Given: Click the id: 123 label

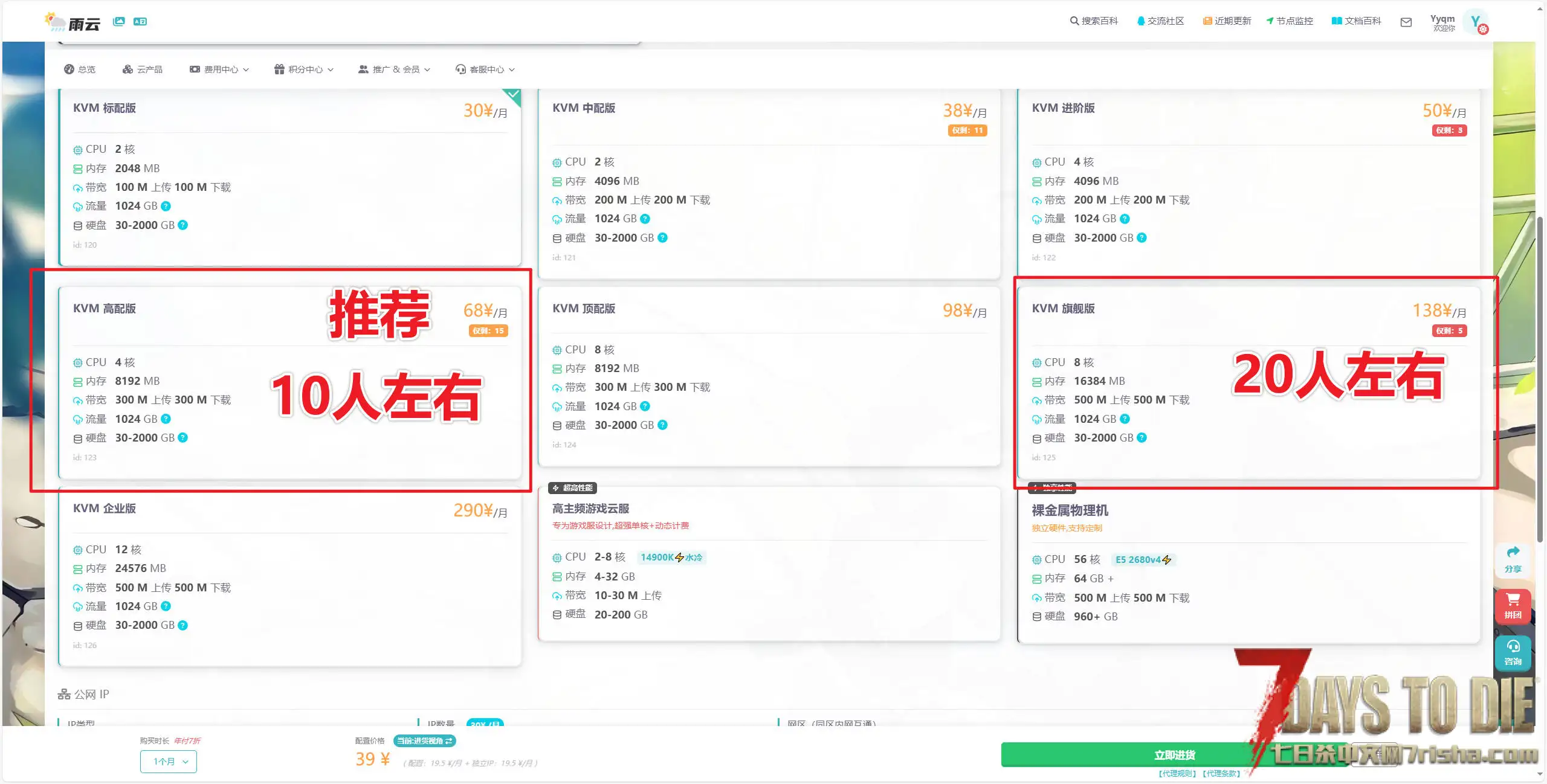Looking at the screenshot, I should pyautogui.click(x=85, y=457).
